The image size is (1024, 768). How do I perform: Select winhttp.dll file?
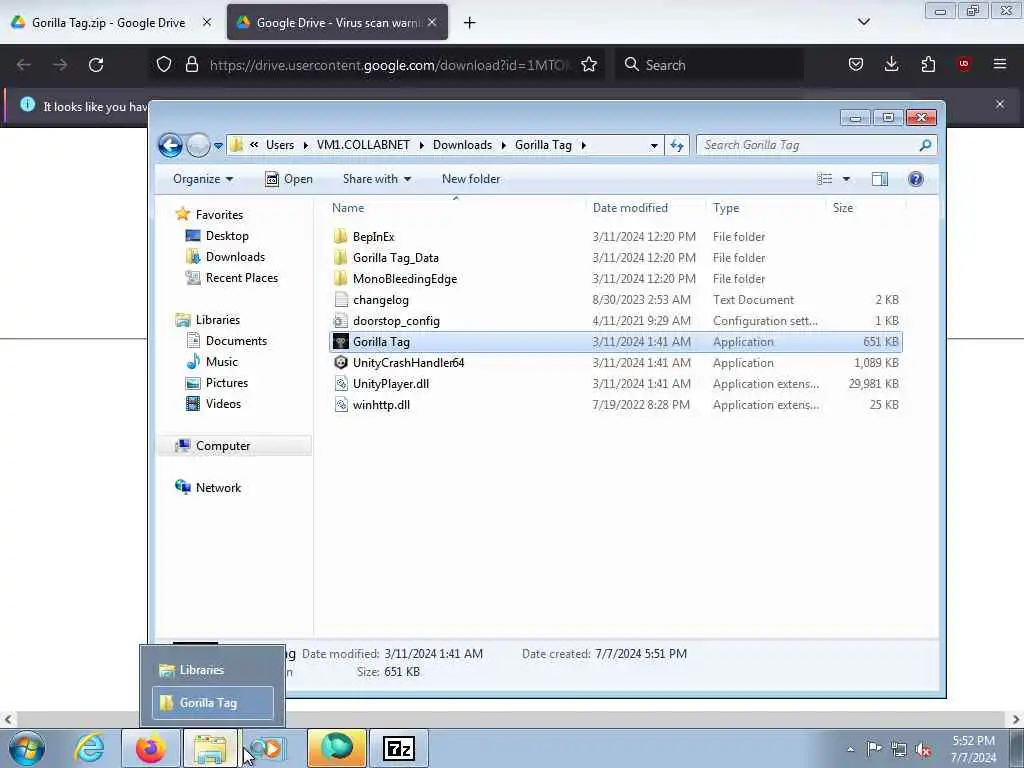[615, 405]
